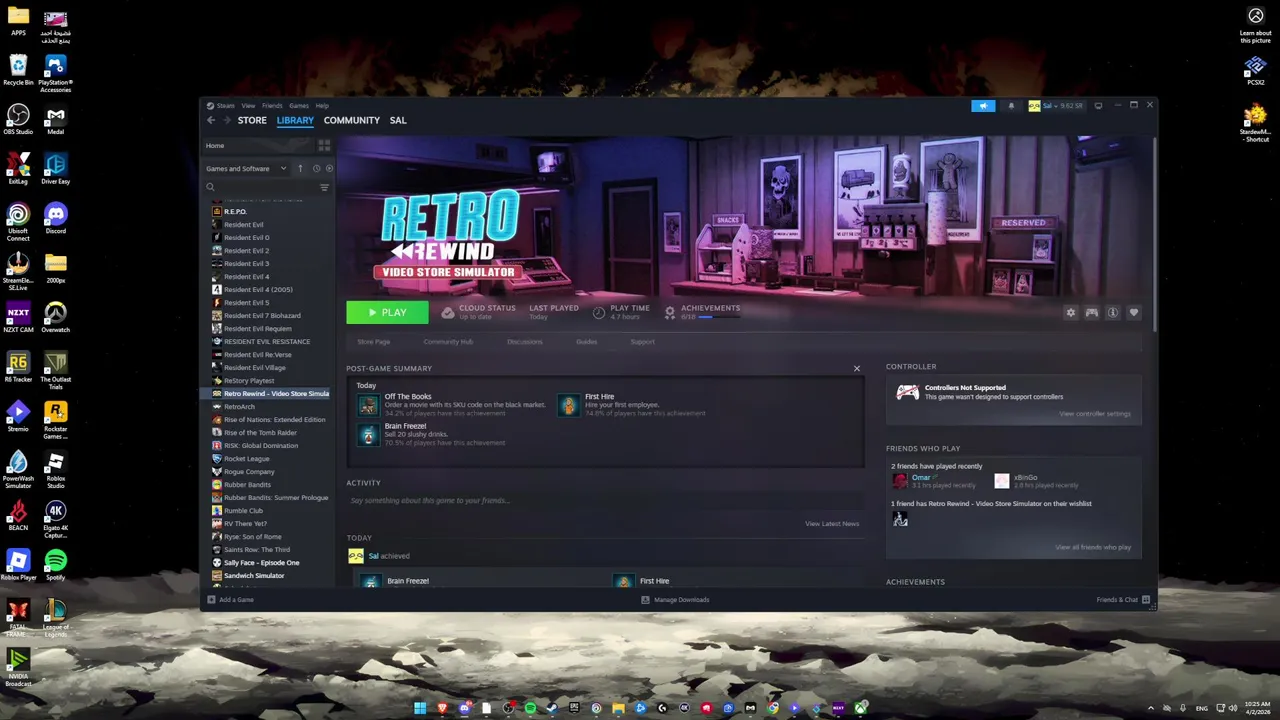Open the Guides link
The height and width of the screenshot is (720, 1280).
point(587,342)
